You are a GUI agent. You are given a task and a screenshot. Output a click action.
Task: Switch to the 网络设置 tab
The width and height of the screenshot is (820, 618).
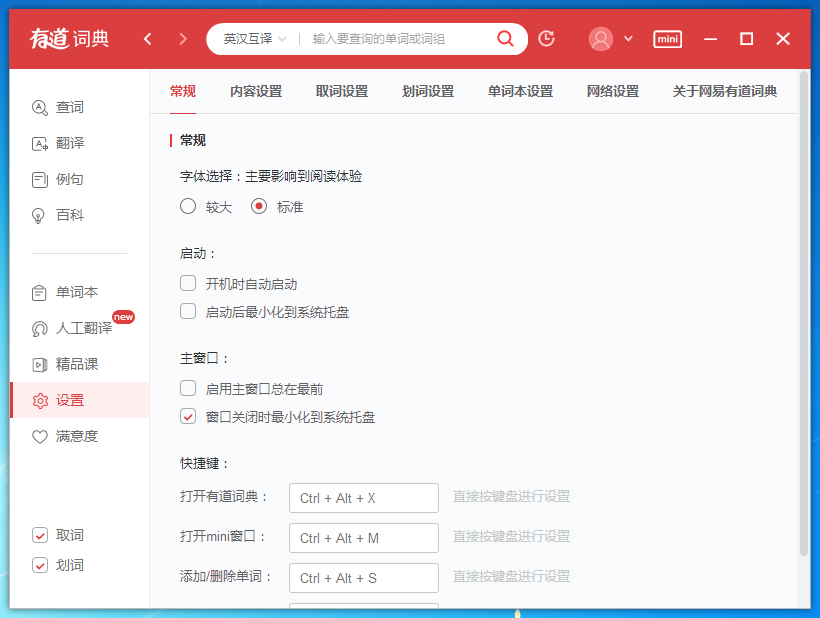[x=612, y=90]
